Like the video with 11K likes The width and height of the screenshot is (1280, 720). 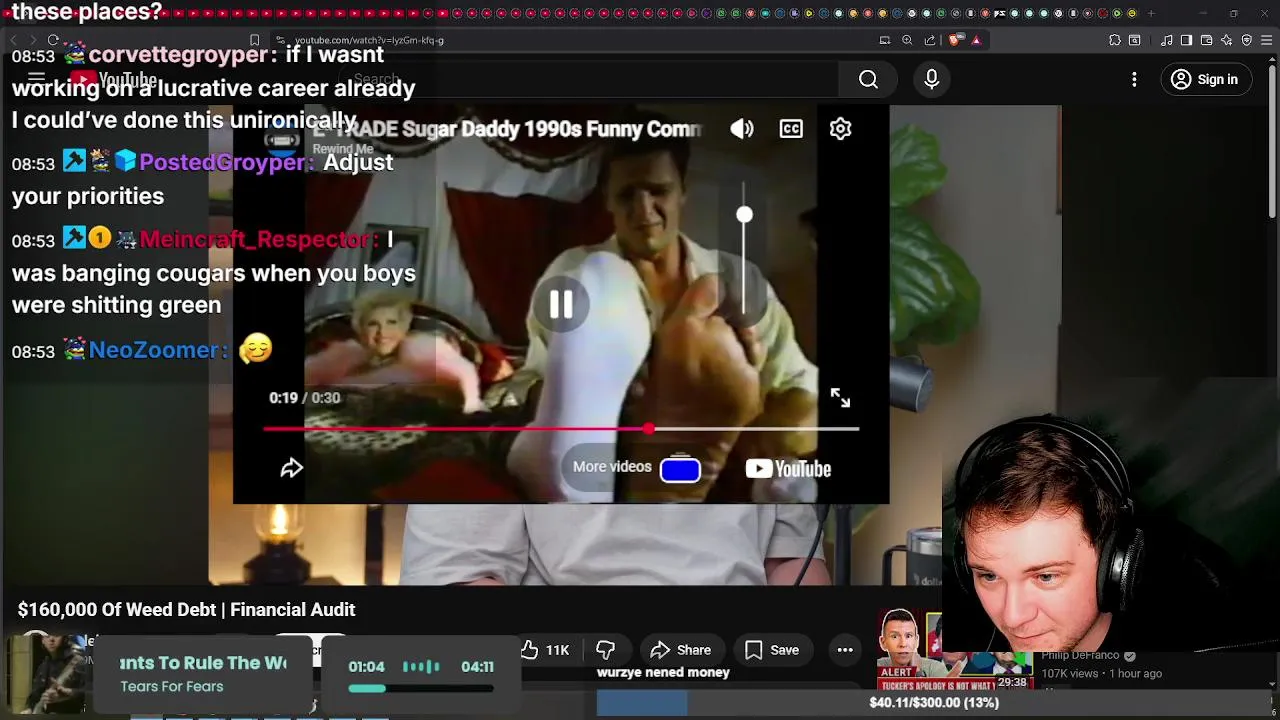pyautogui.click(x=545, y=650)
